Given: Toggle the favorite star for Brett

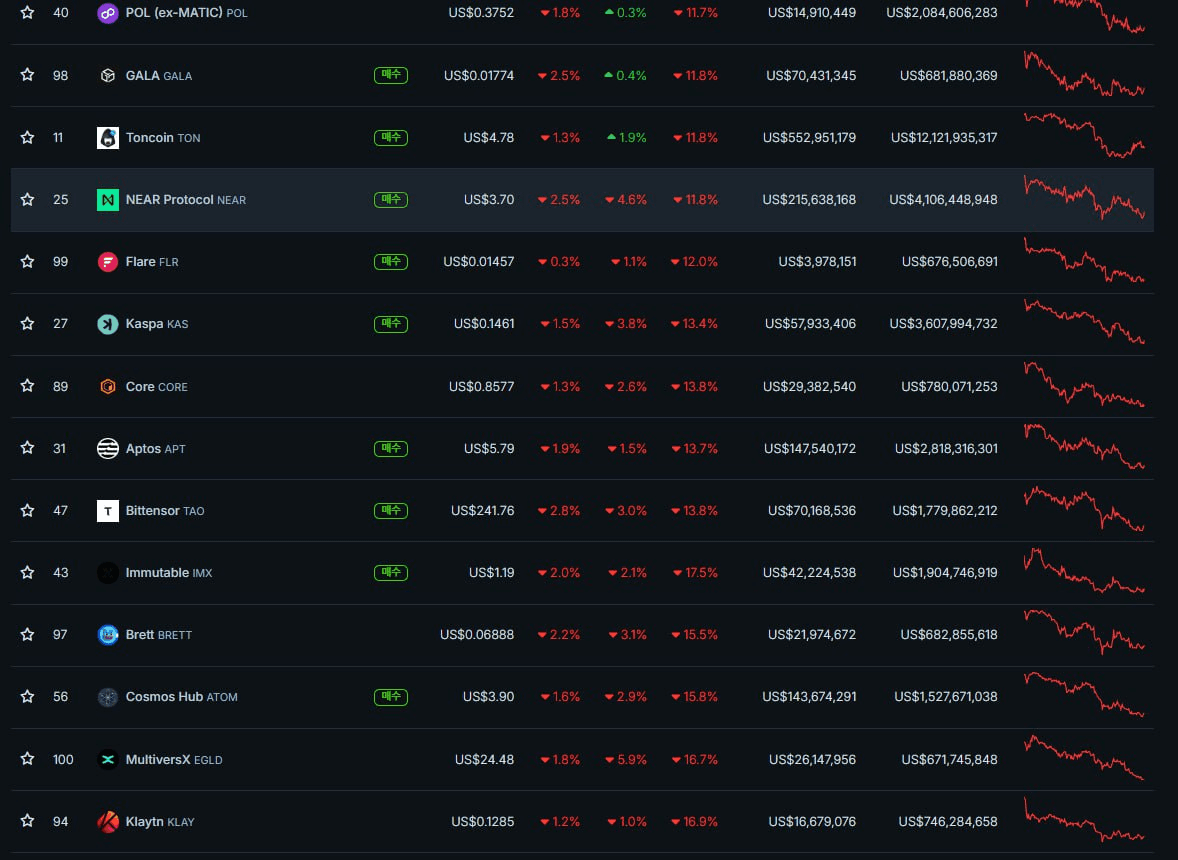Looking at the screenshot, I should (x=28, y=635).
